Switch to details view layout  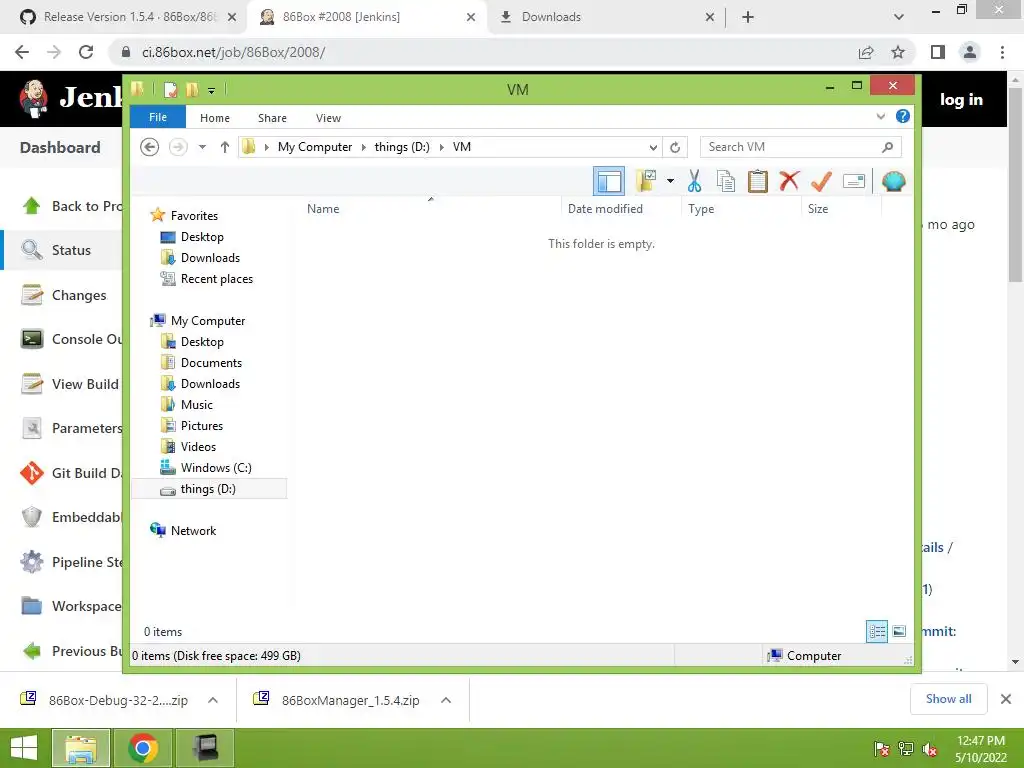[877, 632]
